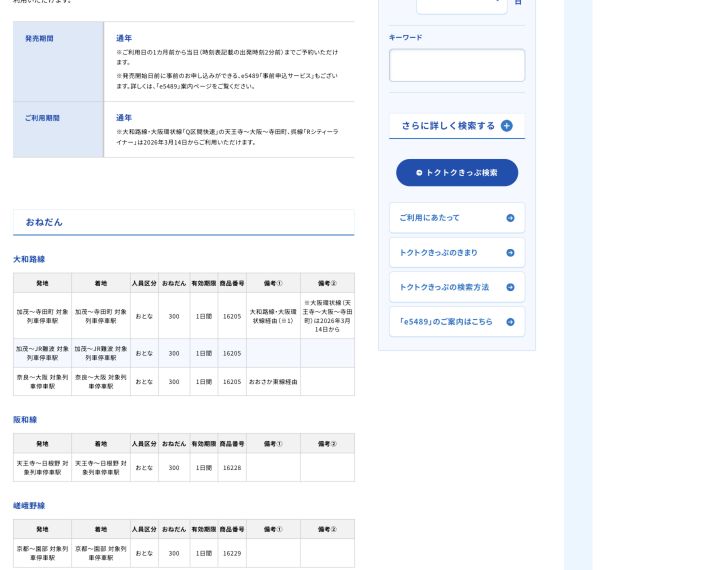
Task: Click the Qシティーライナー usage period note
Action: 227,137
